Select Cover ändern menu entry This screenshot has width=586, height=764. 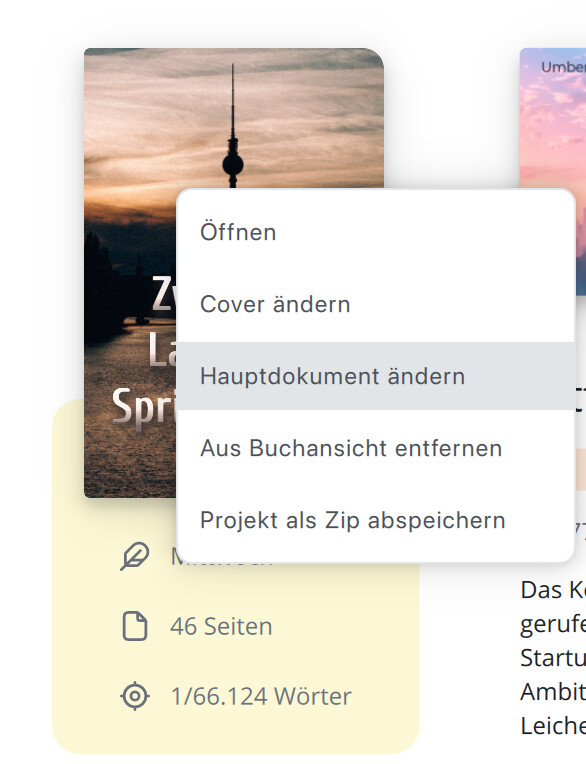pos(376,305)
